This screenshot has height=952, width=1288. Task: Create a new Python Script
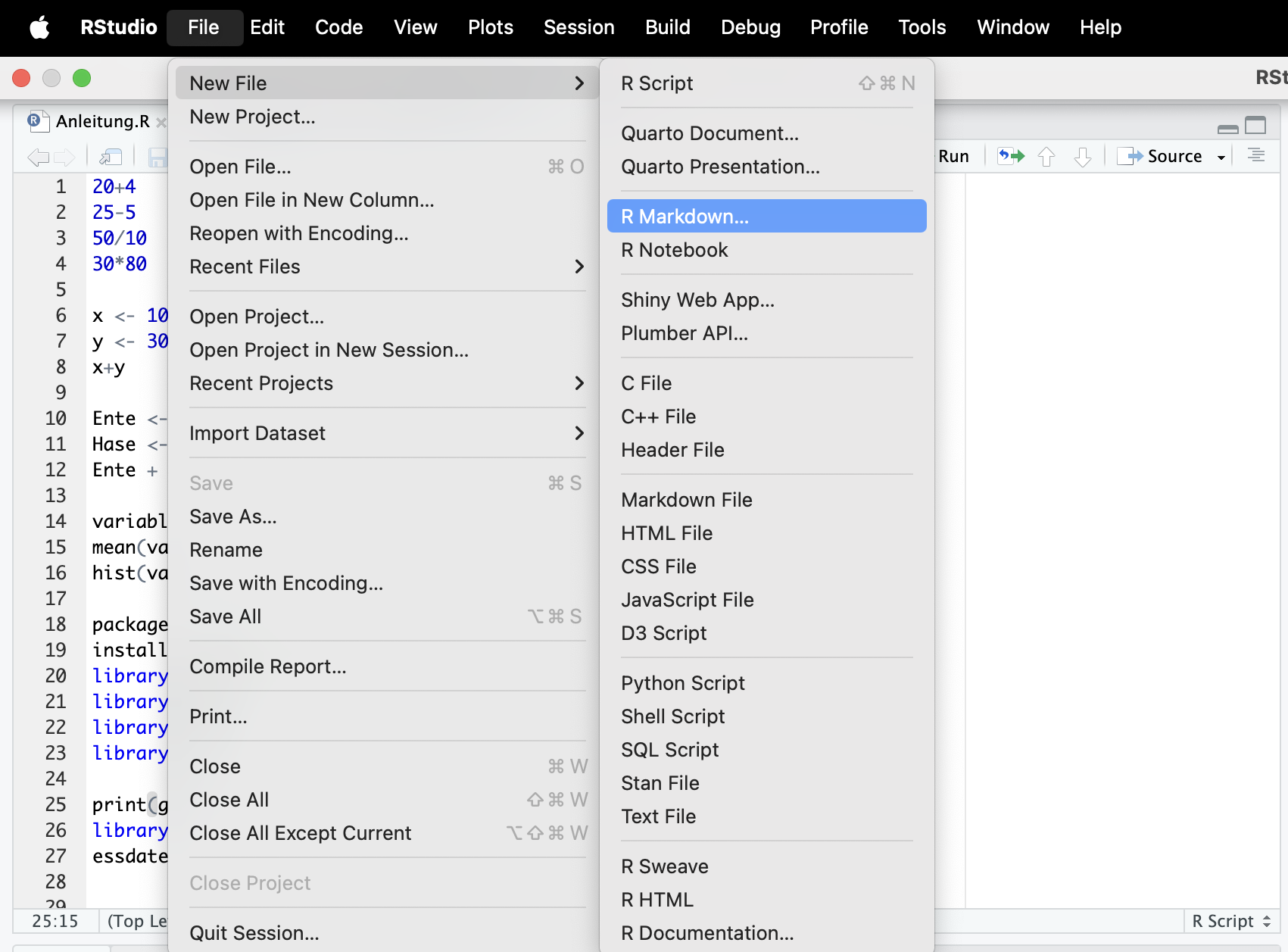pos(767,683)
